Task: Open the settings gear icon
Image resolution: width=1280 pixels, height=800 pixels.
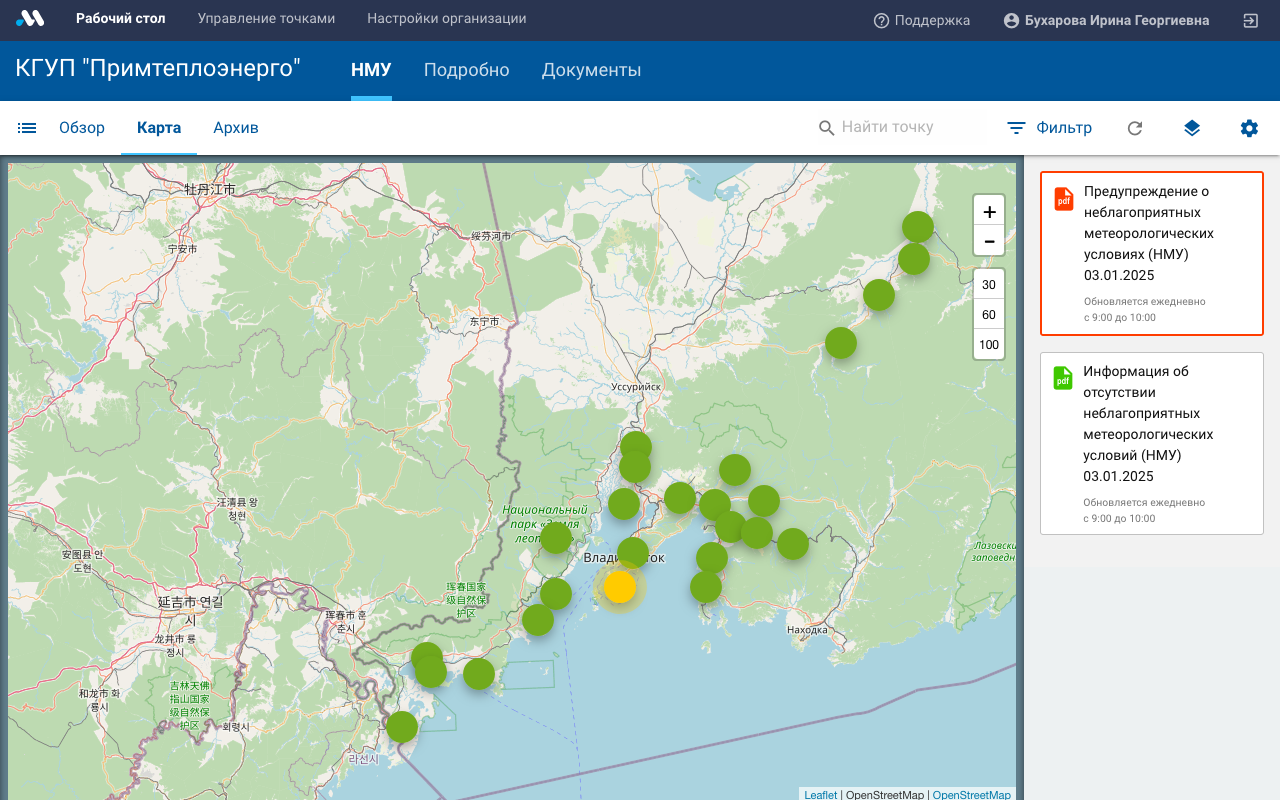Action: [x=1249, y=128]
